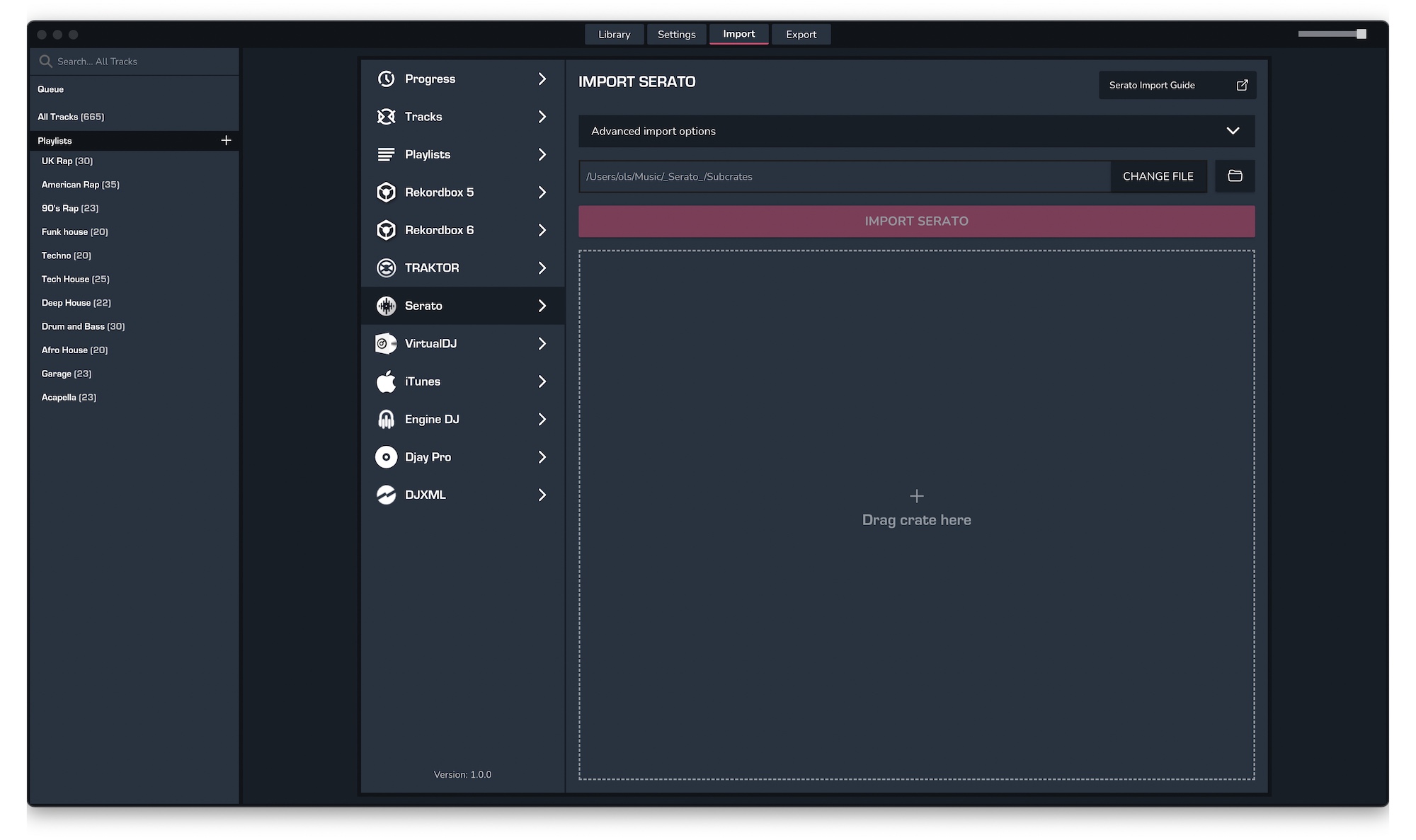Switch to the Library tab
The width and height of the screenshot is (1416, 840).
click(614, 34)
